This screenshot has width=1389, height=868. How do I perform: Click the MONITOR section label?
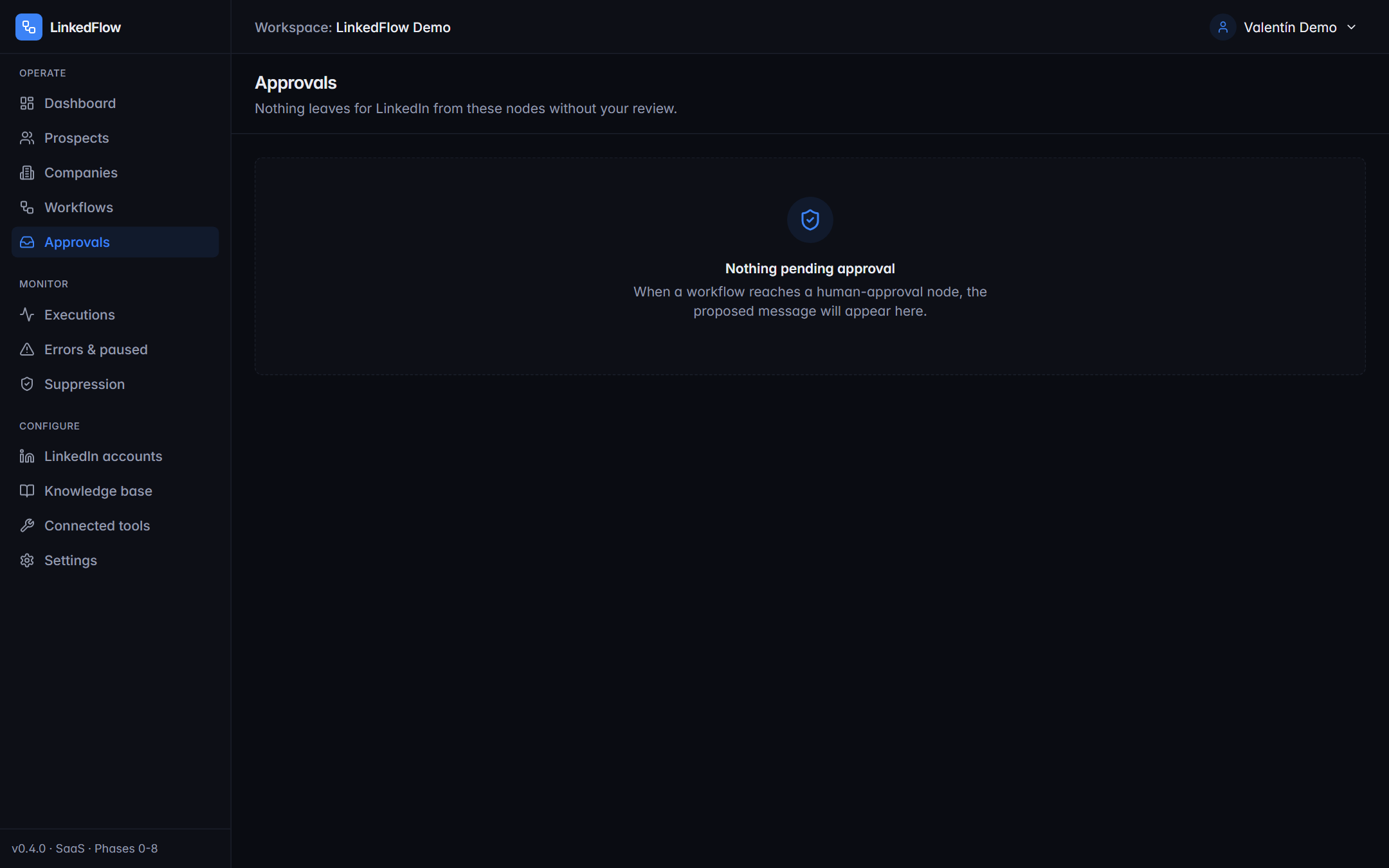44,284
